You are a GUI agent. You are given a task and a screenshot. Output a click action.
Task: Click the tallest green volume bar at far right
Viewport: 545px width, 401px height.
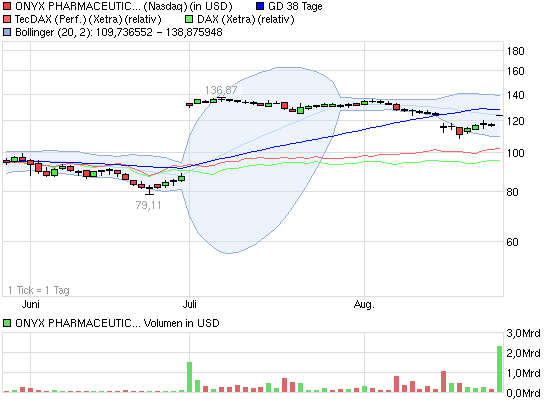tap(499, 369)
